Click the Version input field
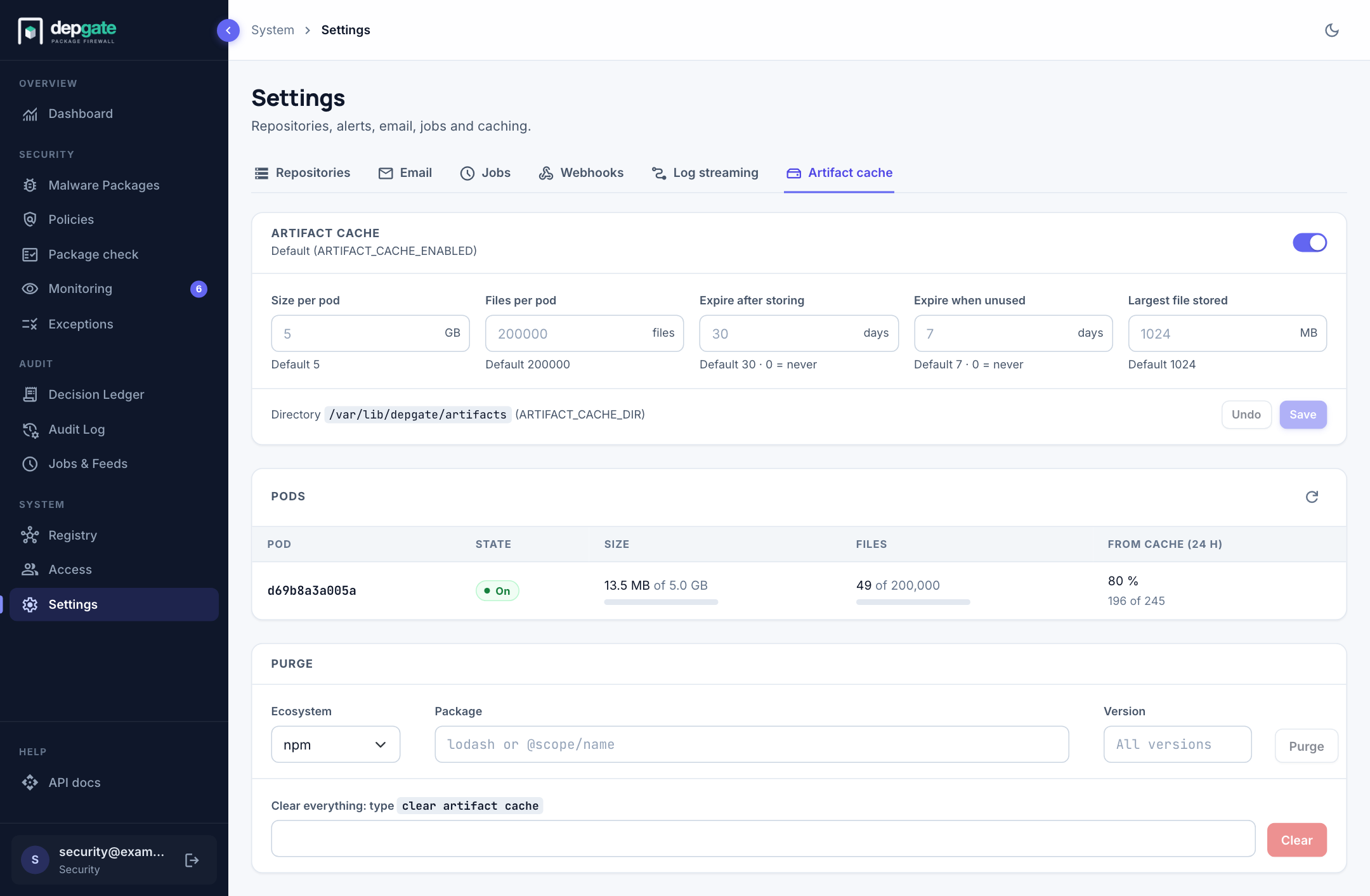 pyautogui.click(x=1177, y=744)
